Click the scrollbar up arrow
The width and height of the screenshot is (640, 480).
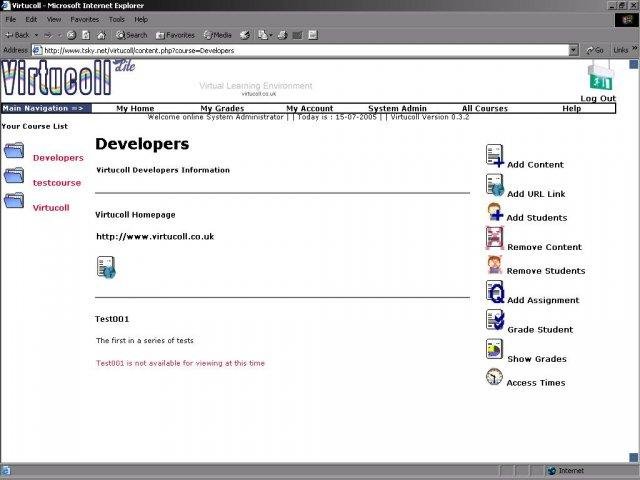[634, 64]
